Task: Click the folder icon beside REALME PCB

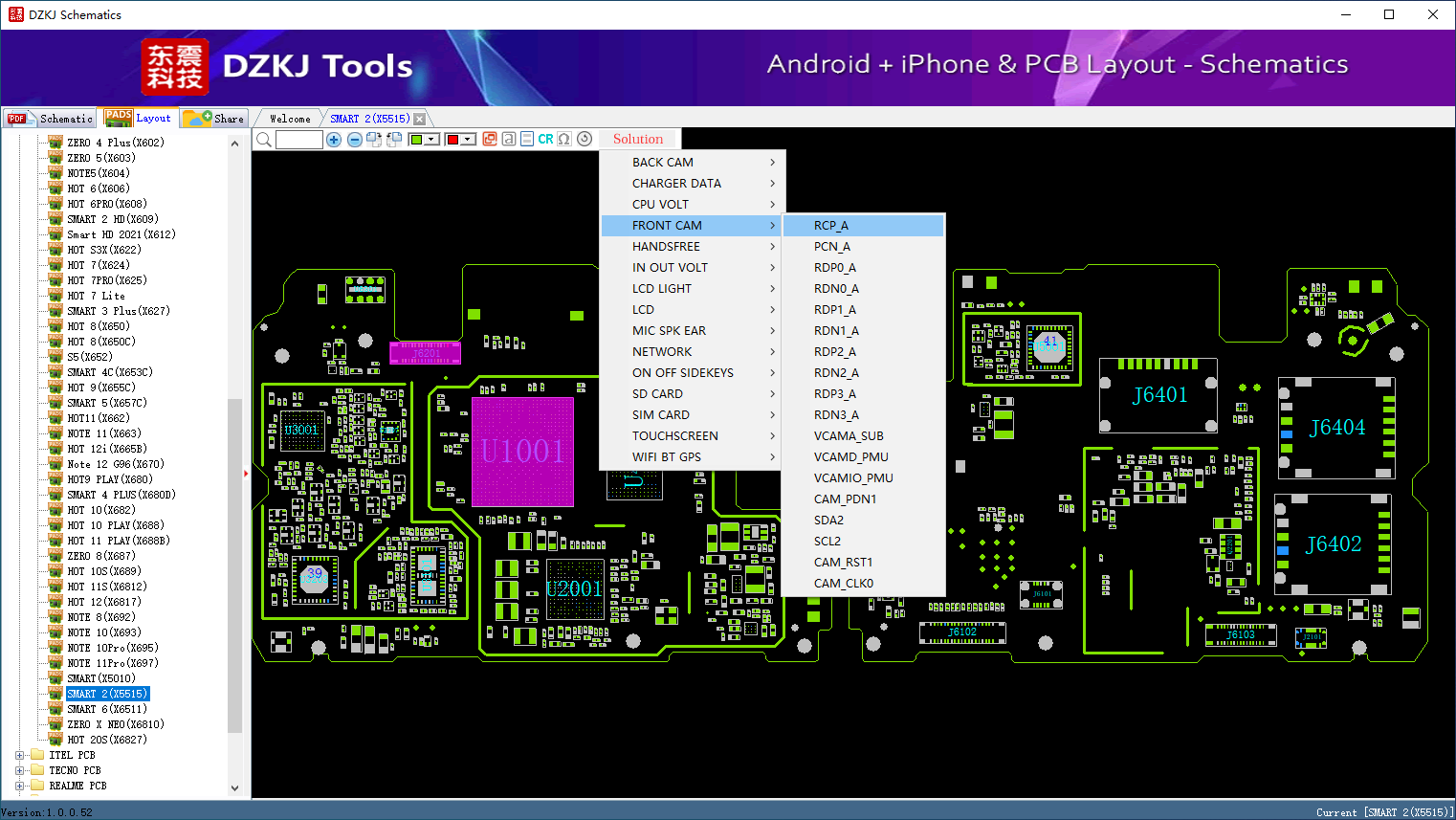Action: 37,786
